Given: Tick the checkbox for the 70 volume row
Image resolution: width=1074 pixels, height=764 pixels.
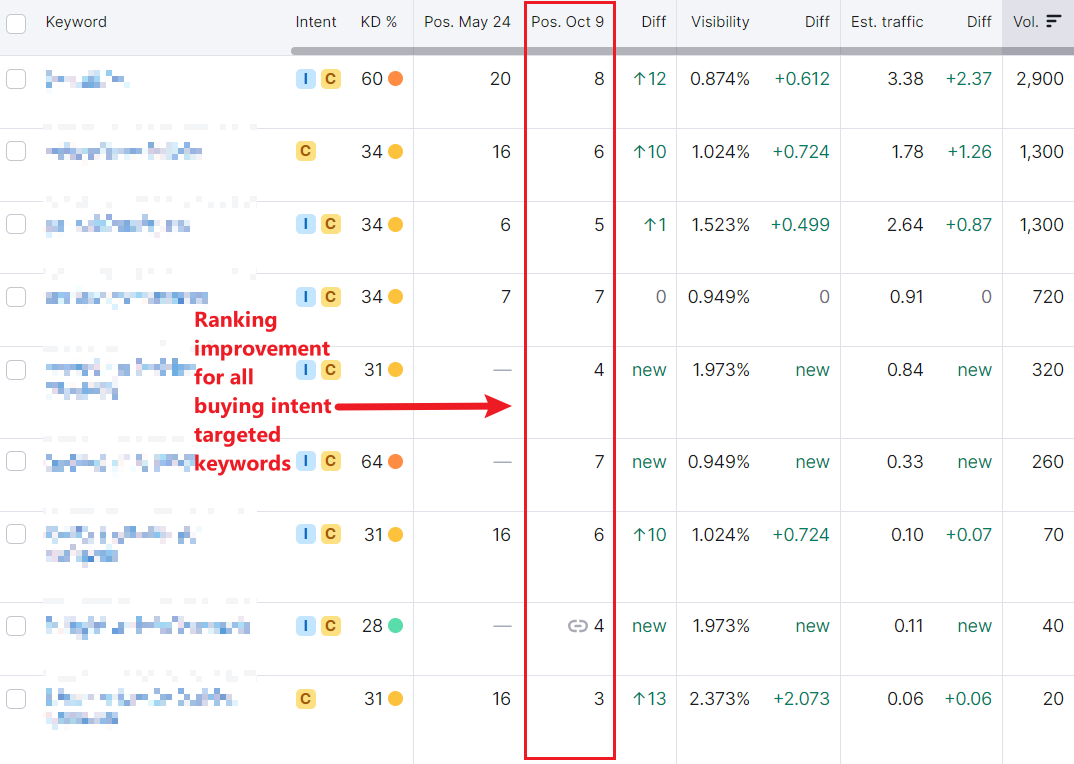Looking at the screenshot, I should coord(16,534).
